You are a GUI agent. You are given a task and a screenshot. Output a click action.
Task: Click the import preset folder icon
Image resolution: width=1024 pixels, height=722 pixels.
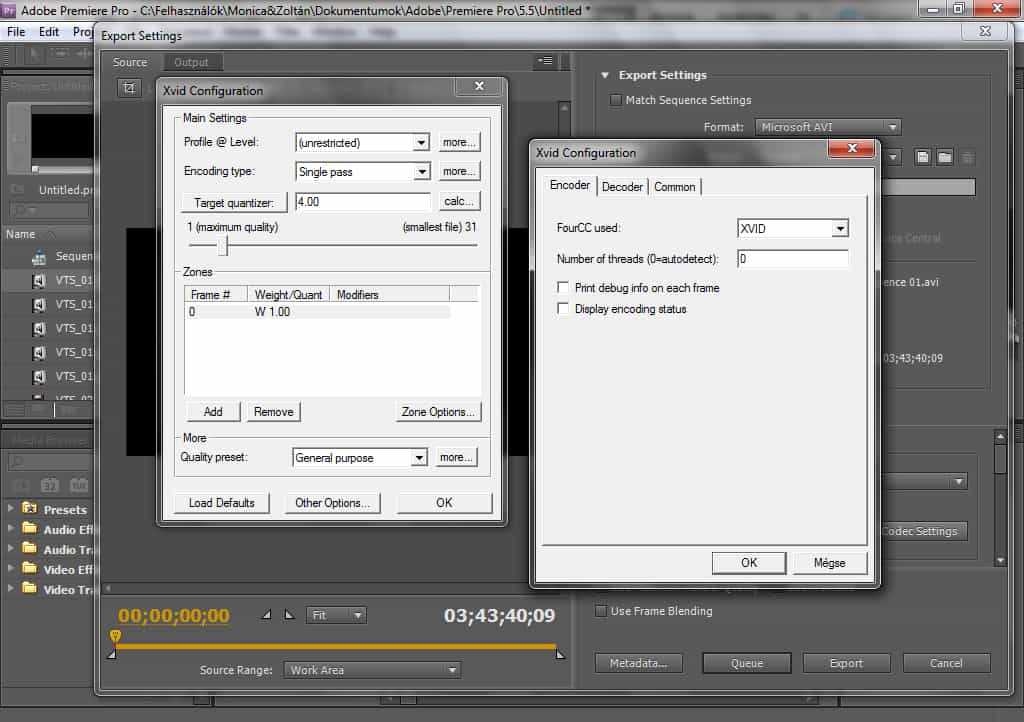[x=944, y=157]
